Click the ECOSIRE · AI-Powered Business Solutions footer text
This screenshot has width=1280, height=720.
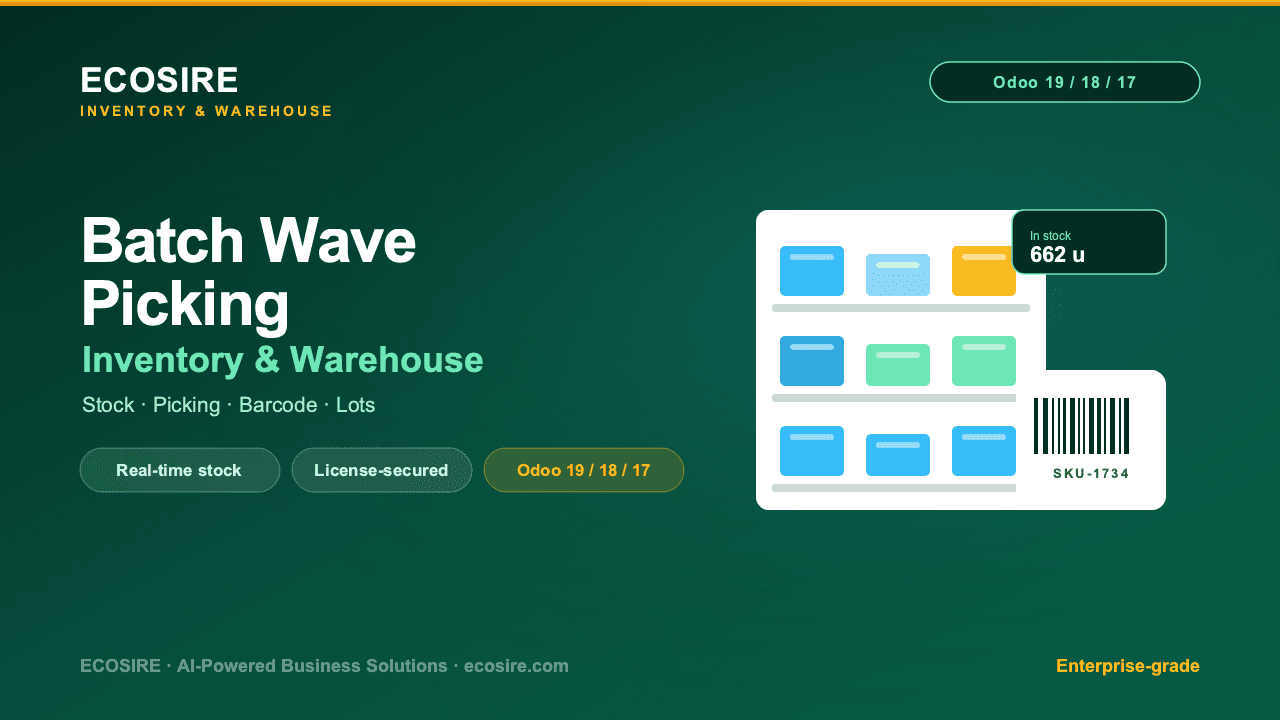tap(324, 666)
